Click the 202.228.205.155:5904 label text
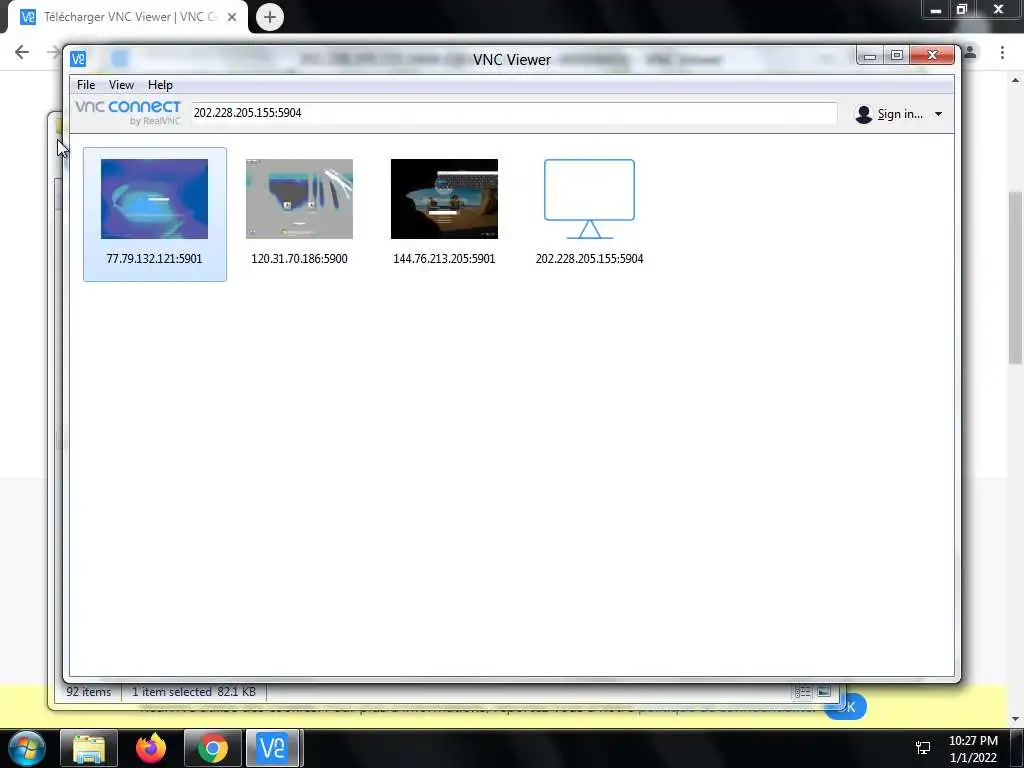This screenshot has height=768, width=1024. pos(589,259)
